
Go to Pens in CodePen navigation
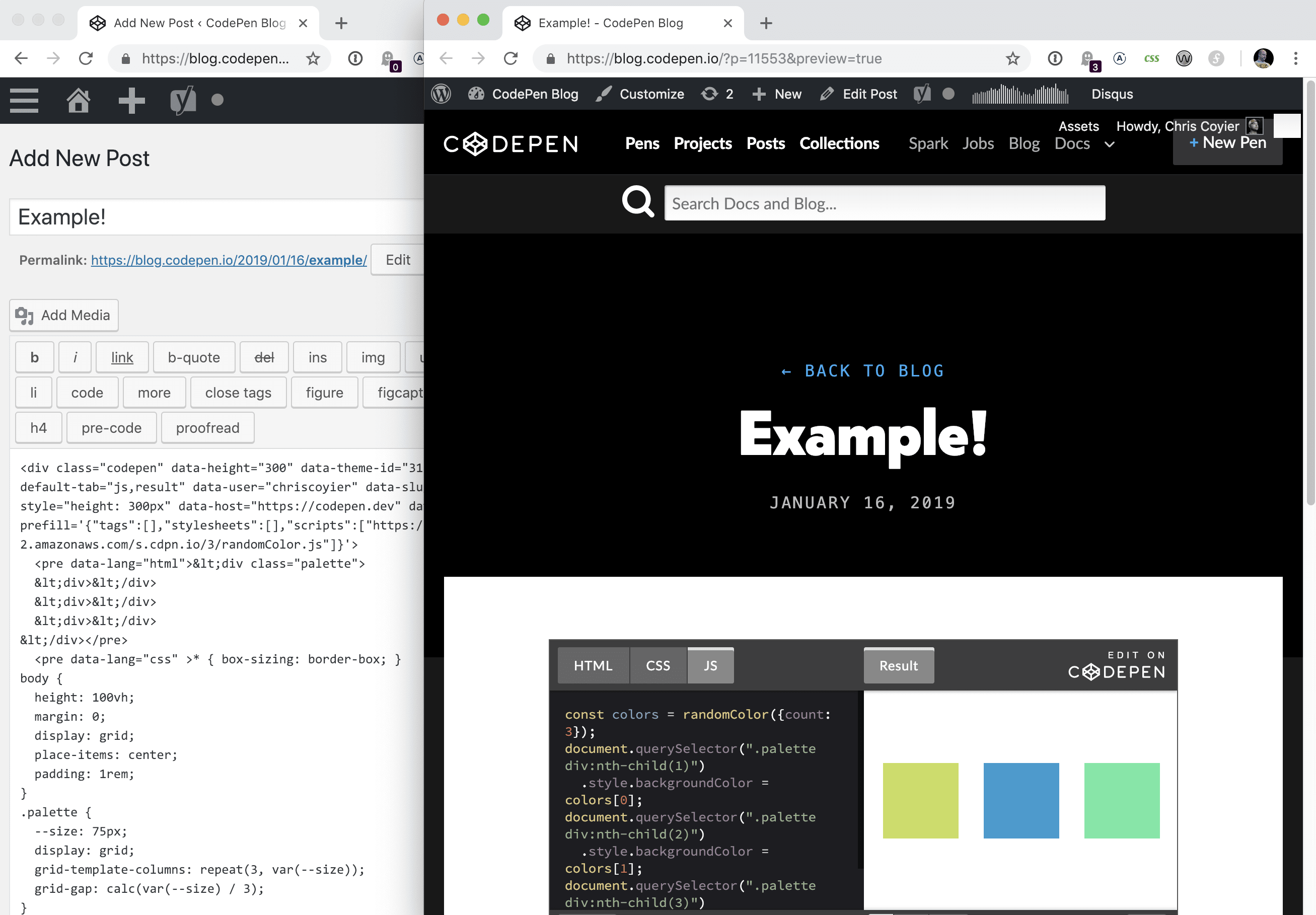coord(642,143)
